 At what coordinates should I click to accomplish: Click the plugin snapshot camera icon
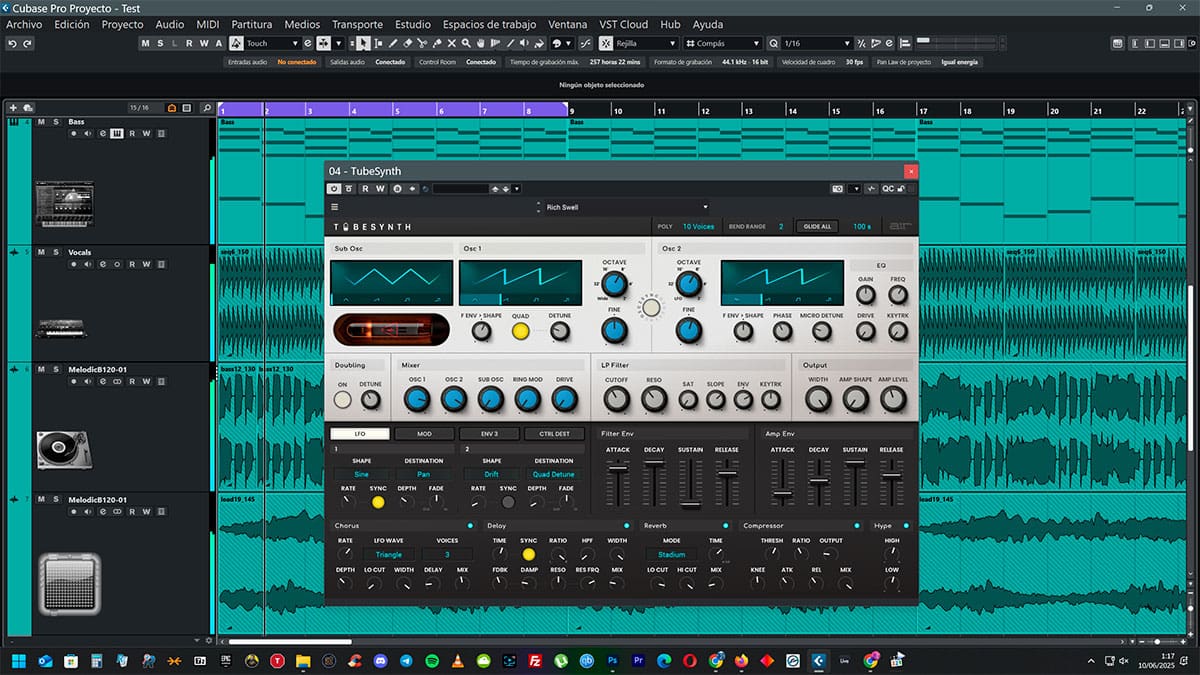coord(837,188)
